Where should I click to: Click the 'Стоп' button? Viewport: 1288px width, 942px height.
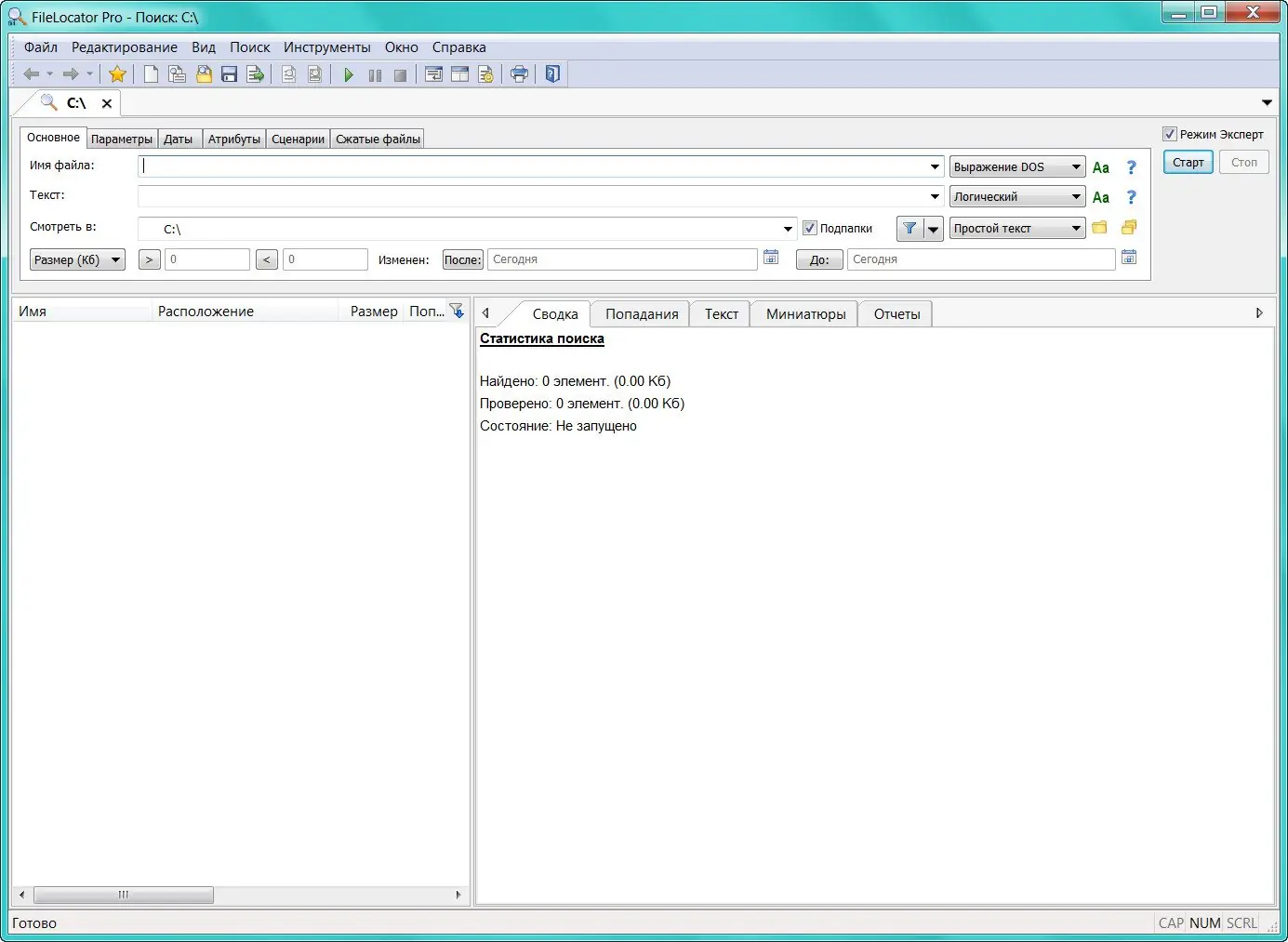point(1244,163)
